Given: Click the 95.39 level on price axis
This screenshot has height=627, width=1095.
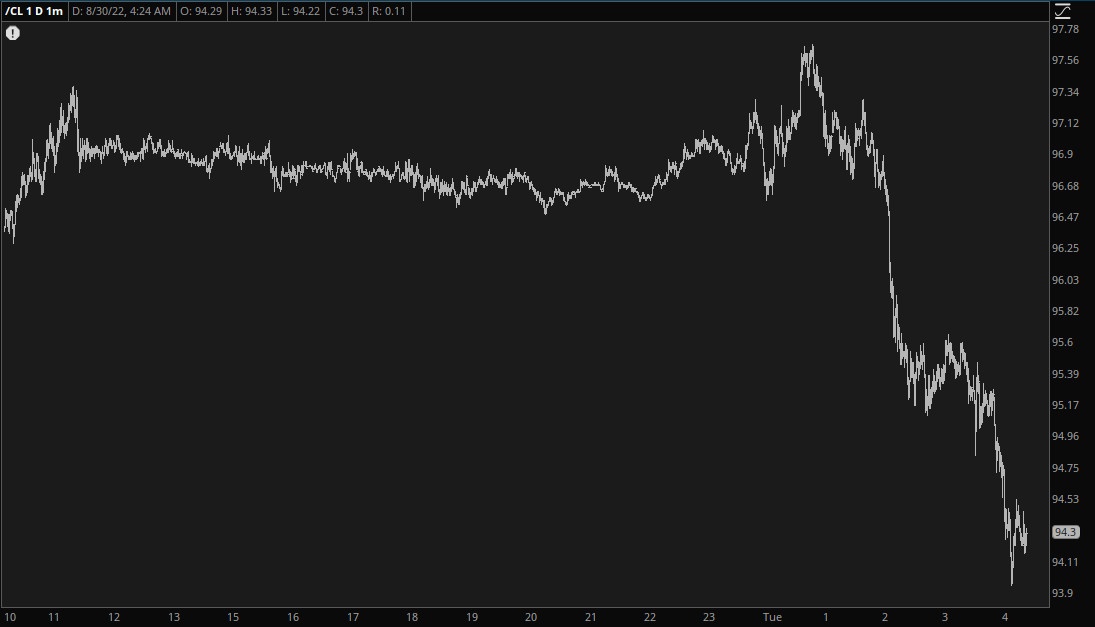Looking at the screenshot, I should (1065, 374).
